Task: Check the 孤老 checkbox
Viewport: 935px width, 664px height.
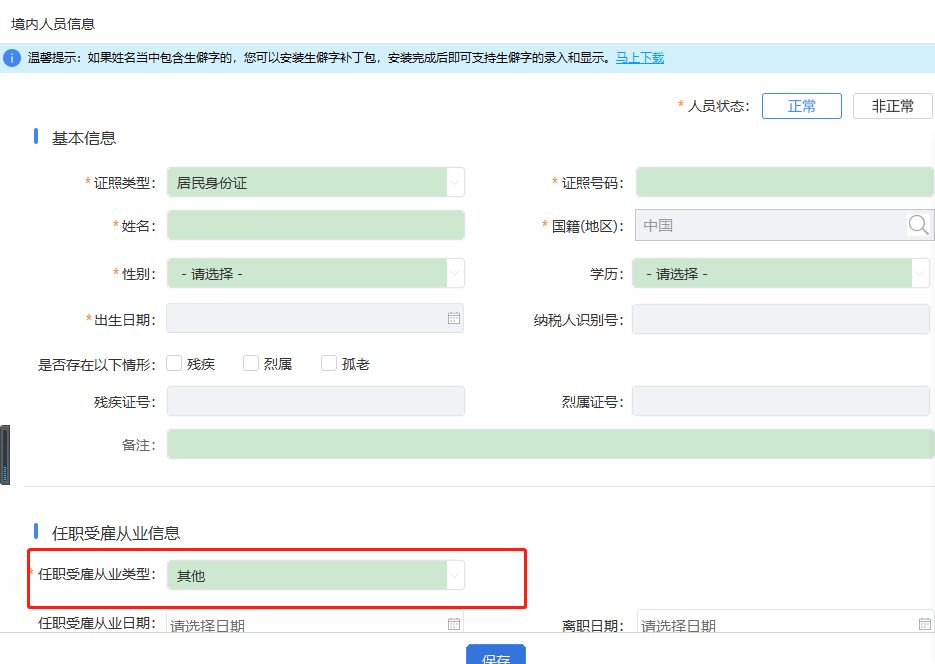Action: click(x=329, y=363)
